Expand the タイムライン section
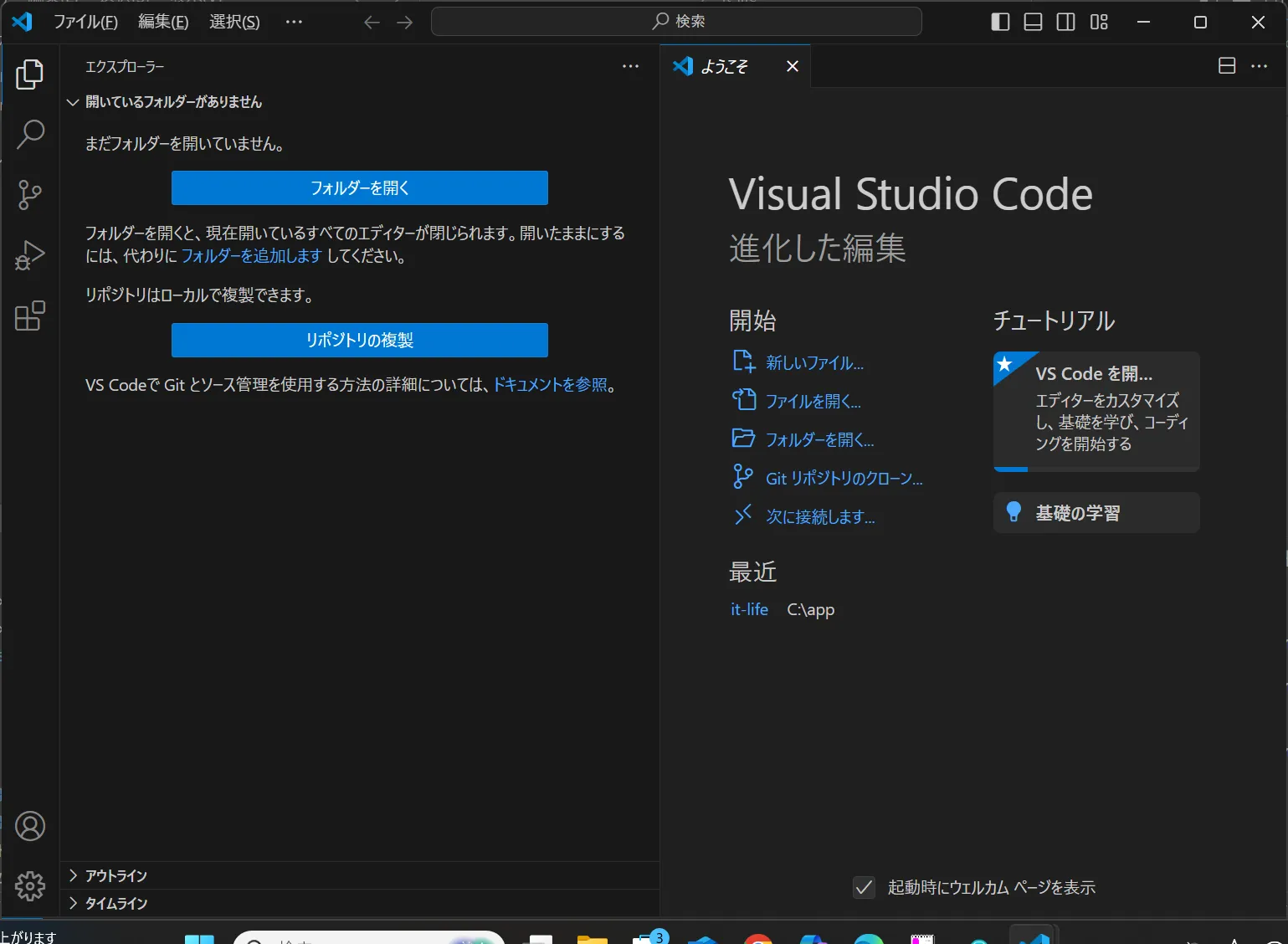Screen dimensions: 1288x944 tap(360, 903)
